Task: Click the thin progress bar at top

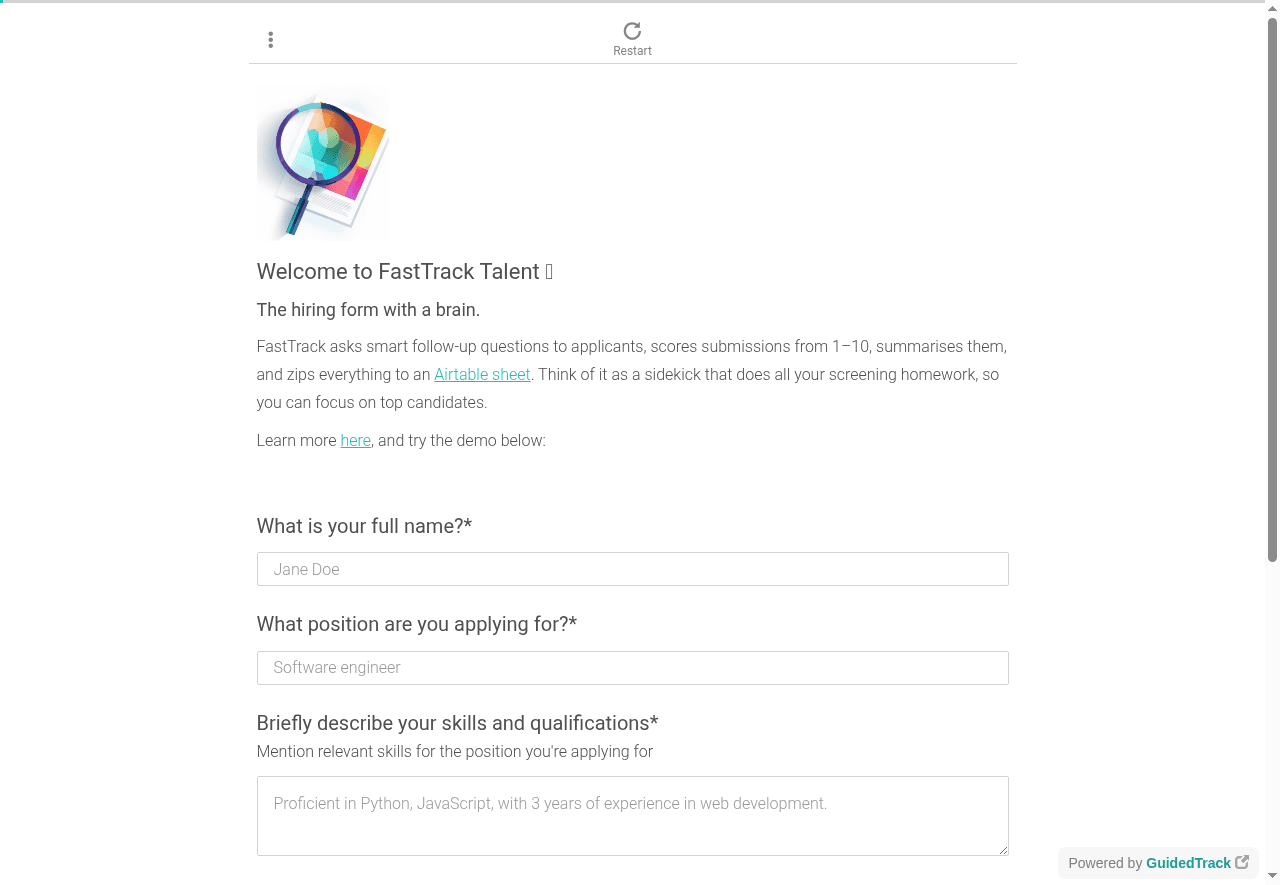Action: [x=632, y=2]
